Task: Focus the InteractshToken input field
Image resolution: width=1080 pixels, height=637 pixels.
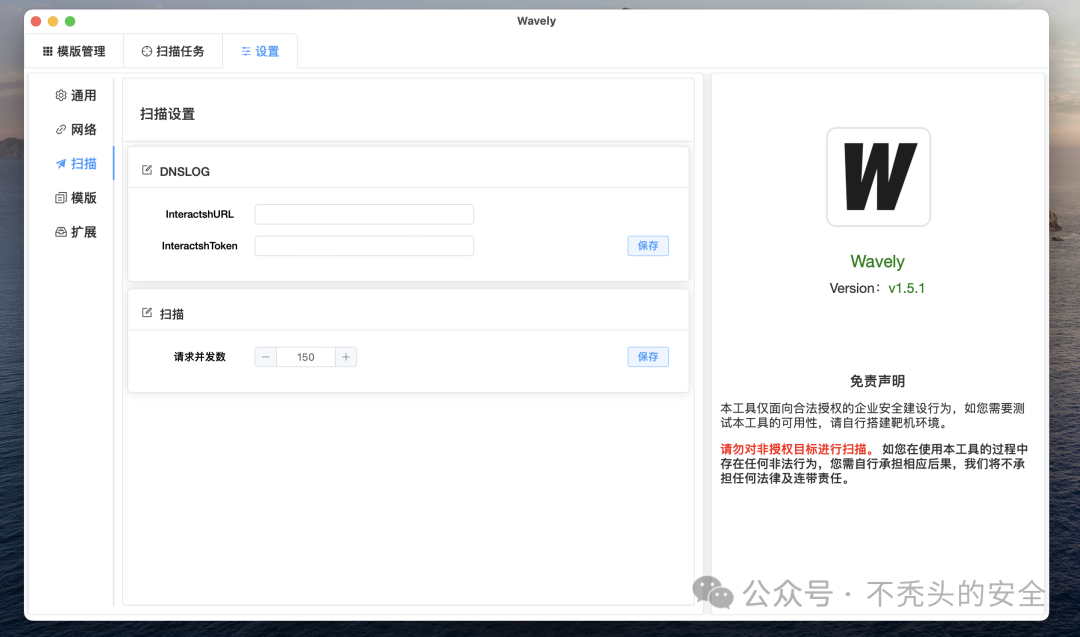Action: click(364, 246)
